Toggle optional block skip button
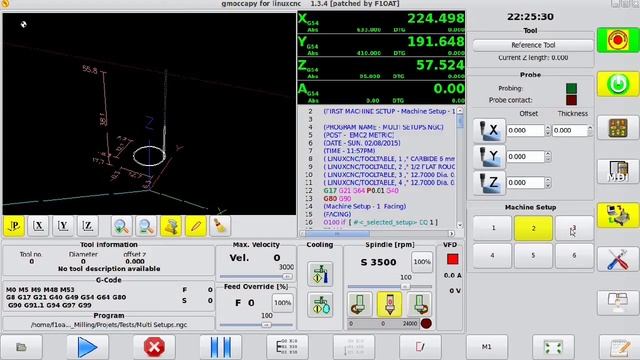The width and height of the screenshot is (640, 360). pos(420,347)
